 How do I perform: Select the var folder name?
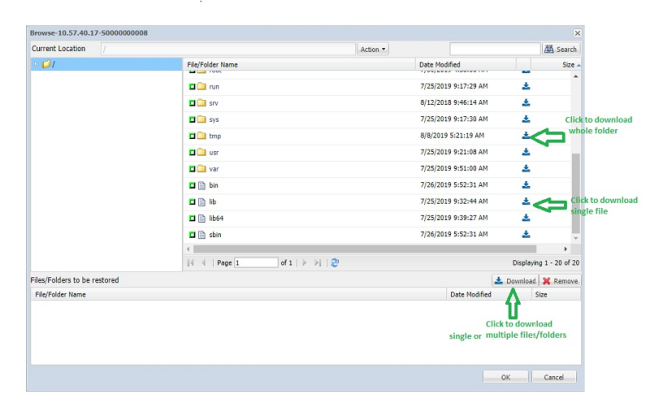tap(213, 169)
